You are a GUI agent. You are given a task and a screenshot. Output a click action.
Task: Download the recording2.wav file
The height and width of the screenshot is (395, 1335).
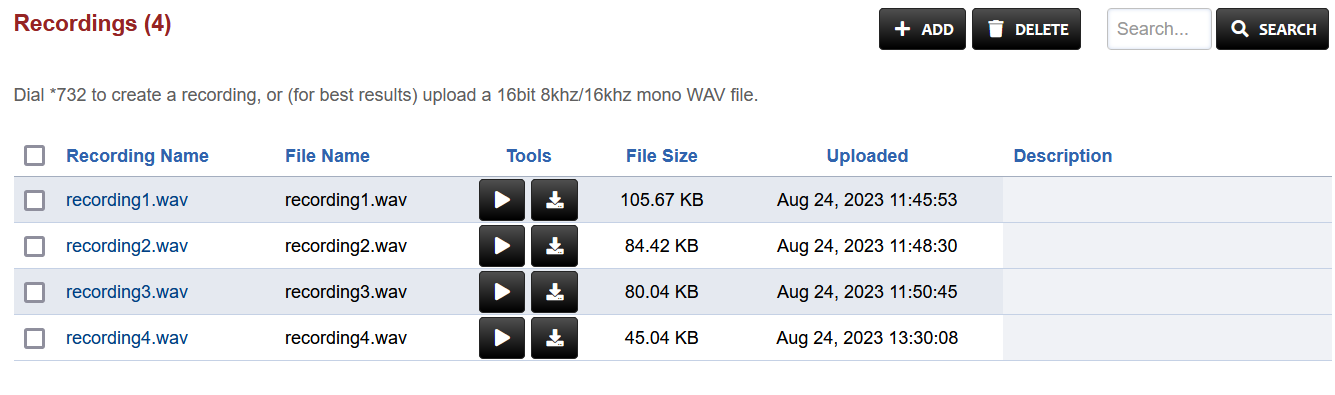(554, 246)
